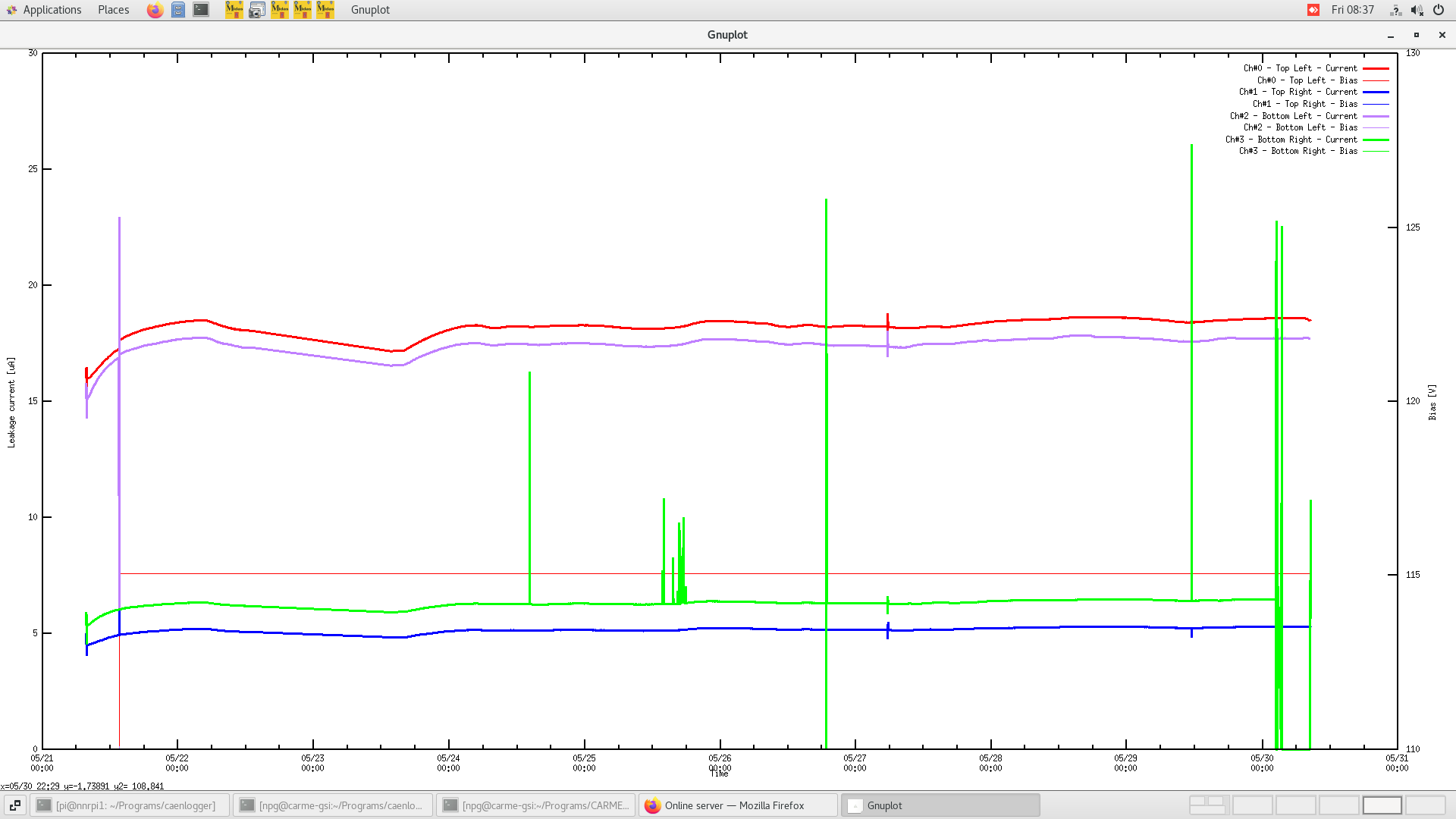Click the muted volume icon
This screenshot has width=1456, height=819.
(x=1417, y=10)
